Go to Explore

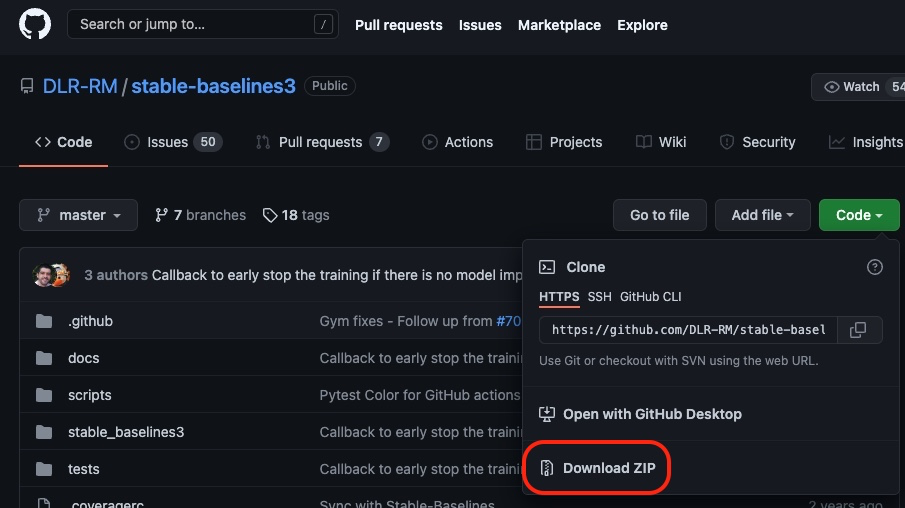click(x=642, y=25)
